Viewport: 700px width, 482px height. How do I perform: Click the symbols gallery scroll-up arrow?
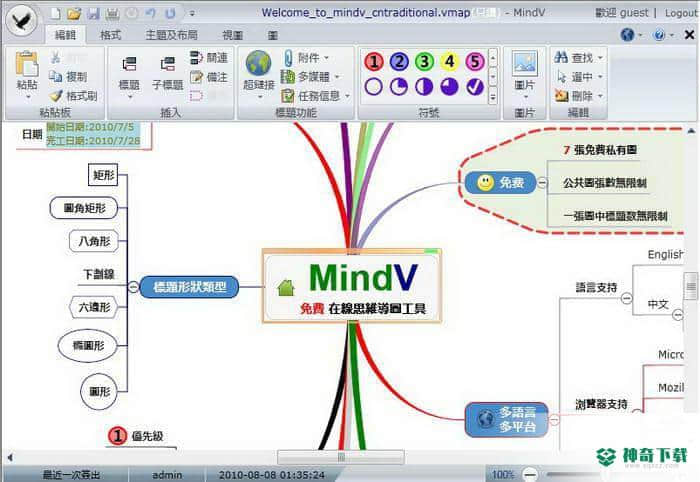click(493, 57)
